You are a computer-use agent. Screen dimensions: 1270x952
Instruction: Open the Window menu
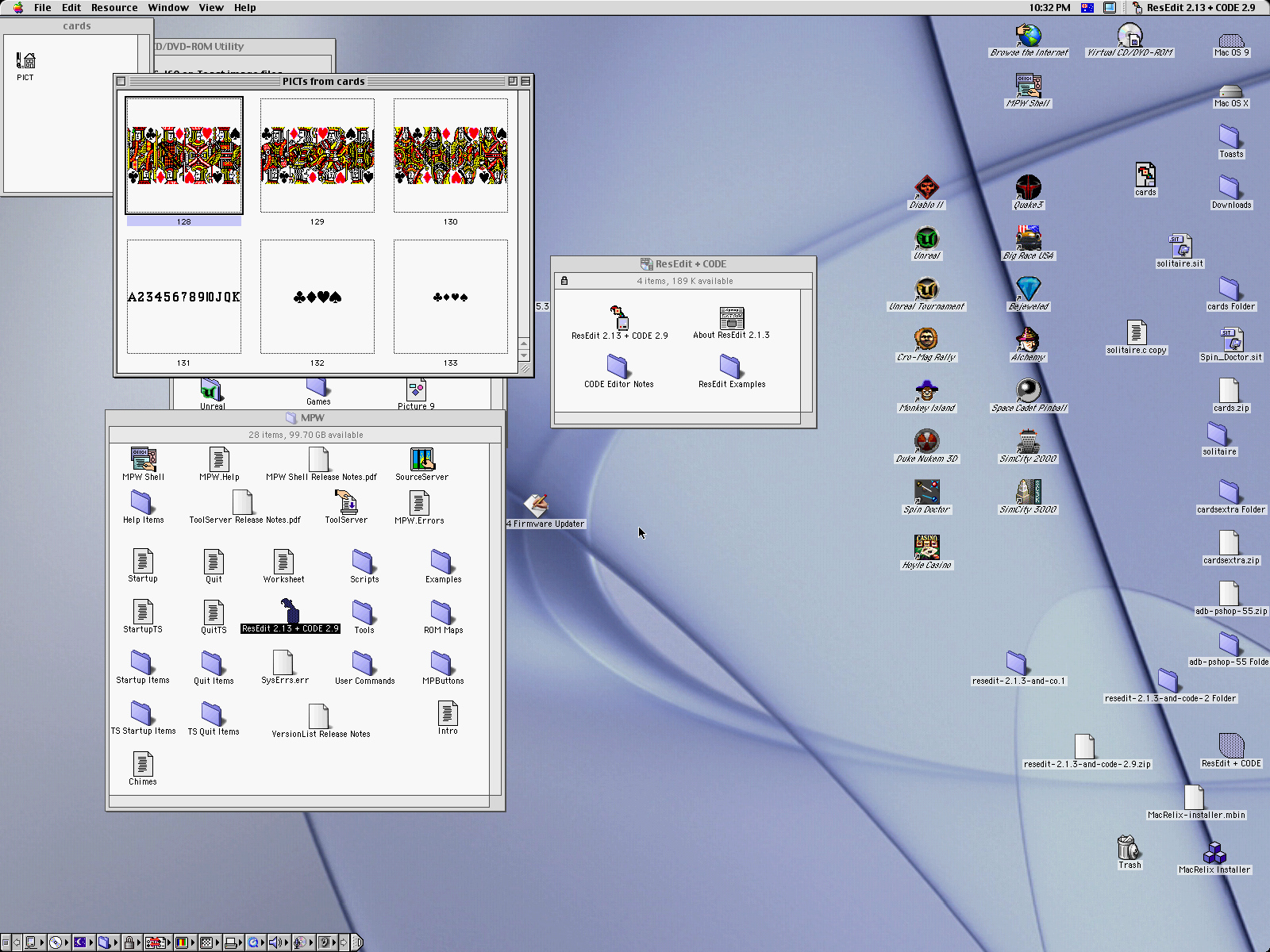[x=168, y=8]
